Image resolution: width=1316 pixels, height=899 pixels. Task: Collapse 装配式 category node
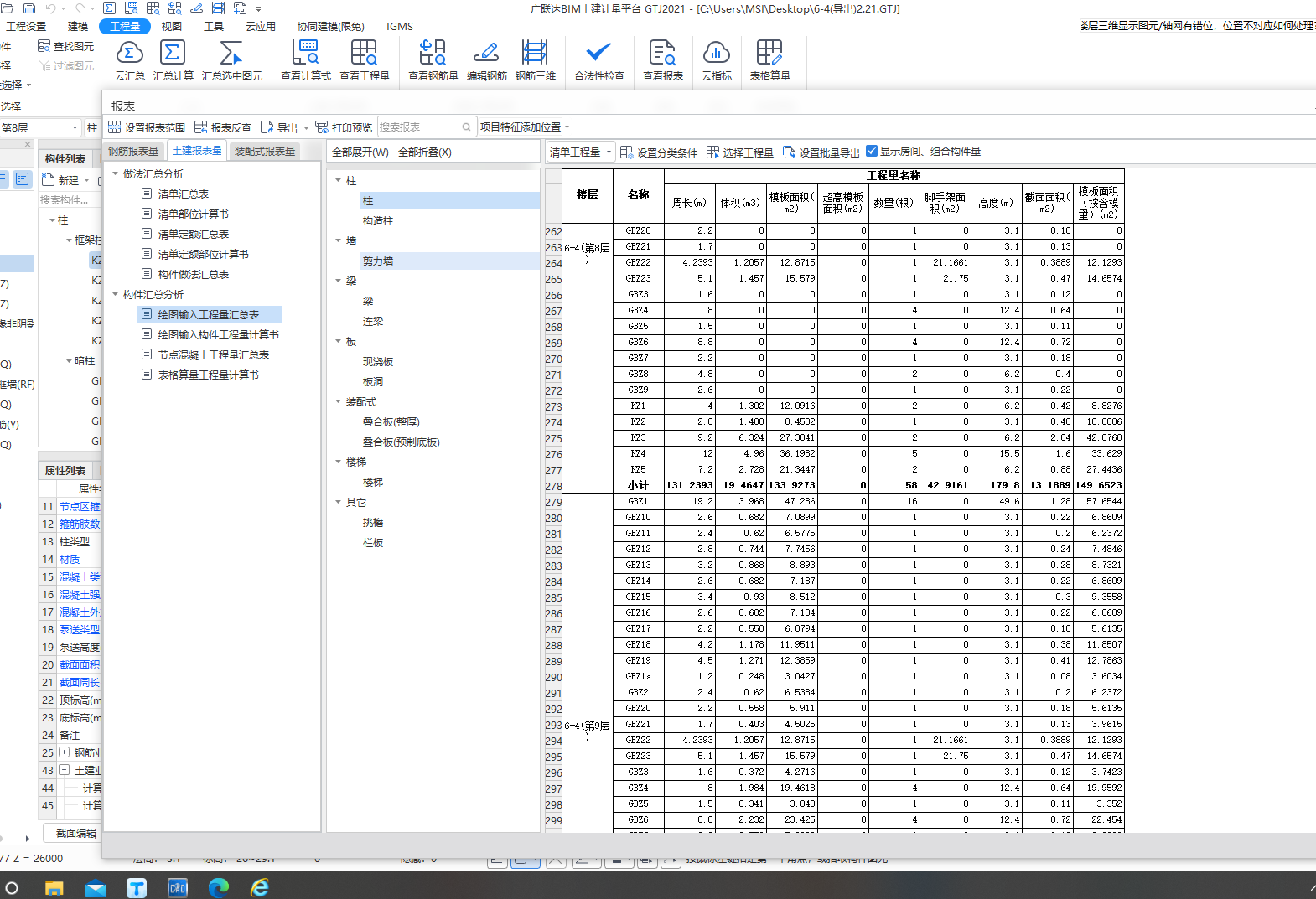coord(339,401)
